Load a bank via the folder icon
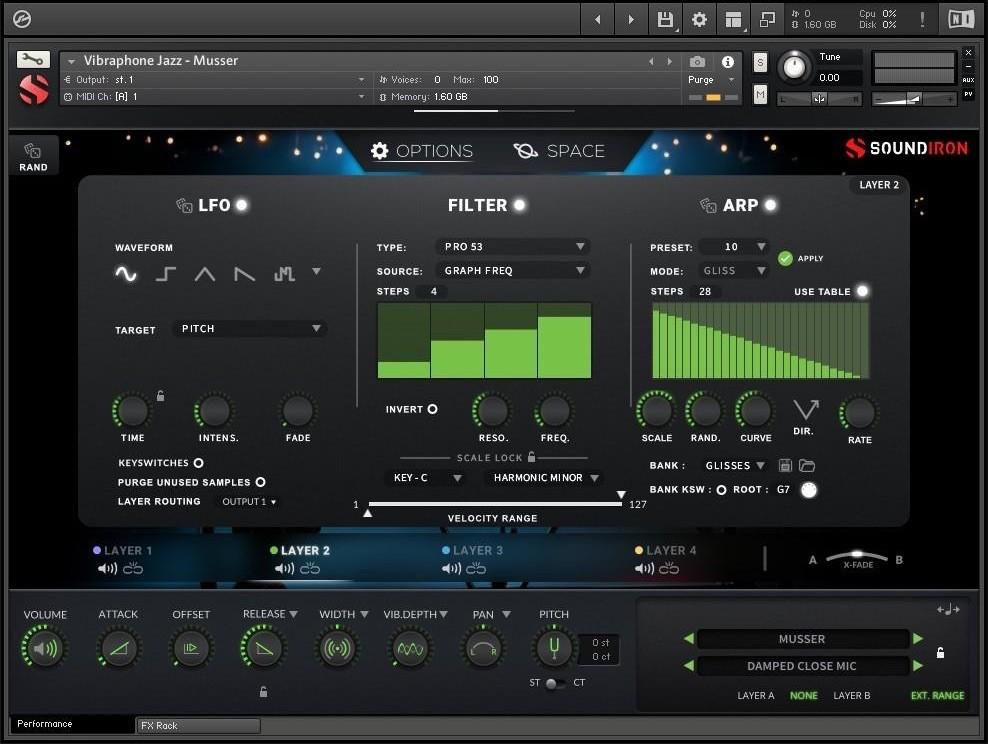 tap(806, 465)
